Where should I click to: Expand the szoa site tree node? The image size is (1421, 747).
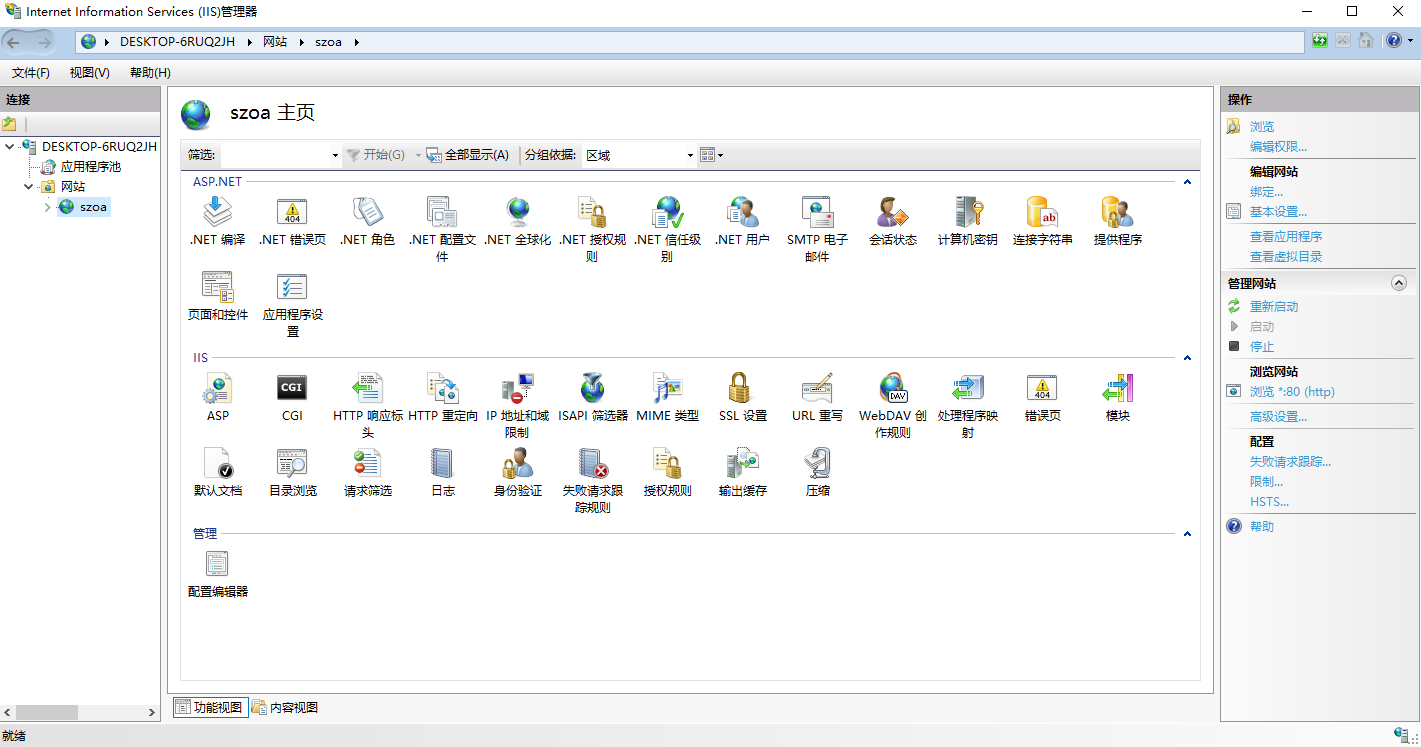[47, 207]
